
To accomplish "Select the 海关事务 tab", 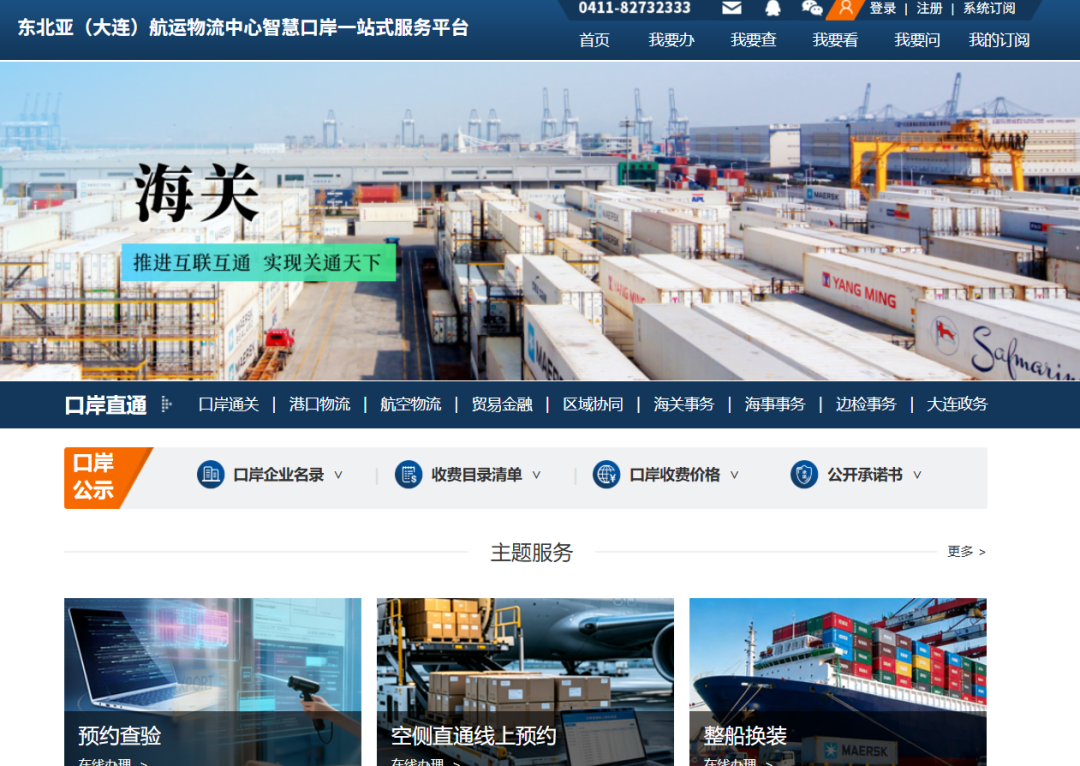I will (684, 404).
